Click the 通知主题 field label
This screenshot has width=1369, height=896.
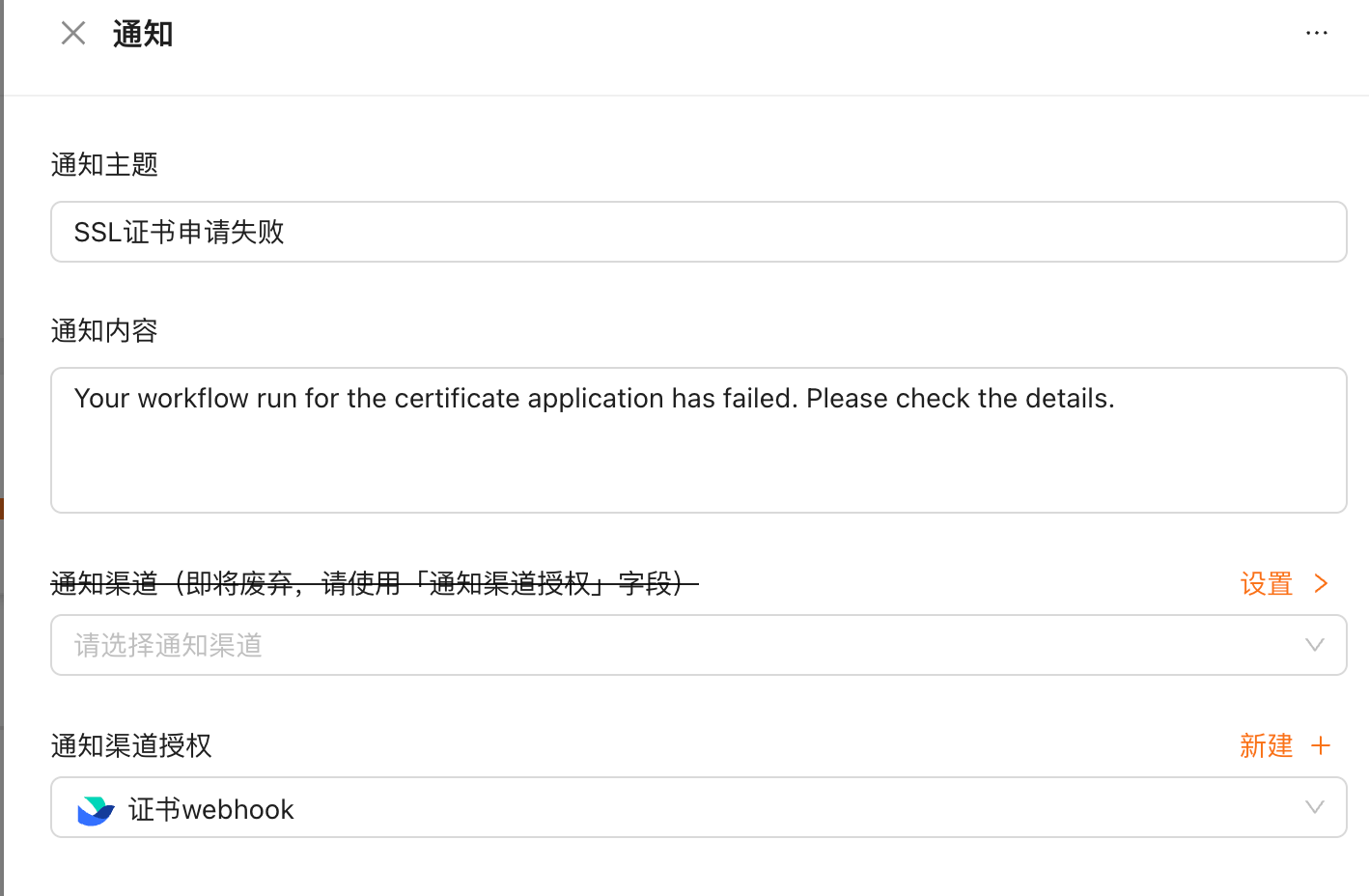pos(104,164)
